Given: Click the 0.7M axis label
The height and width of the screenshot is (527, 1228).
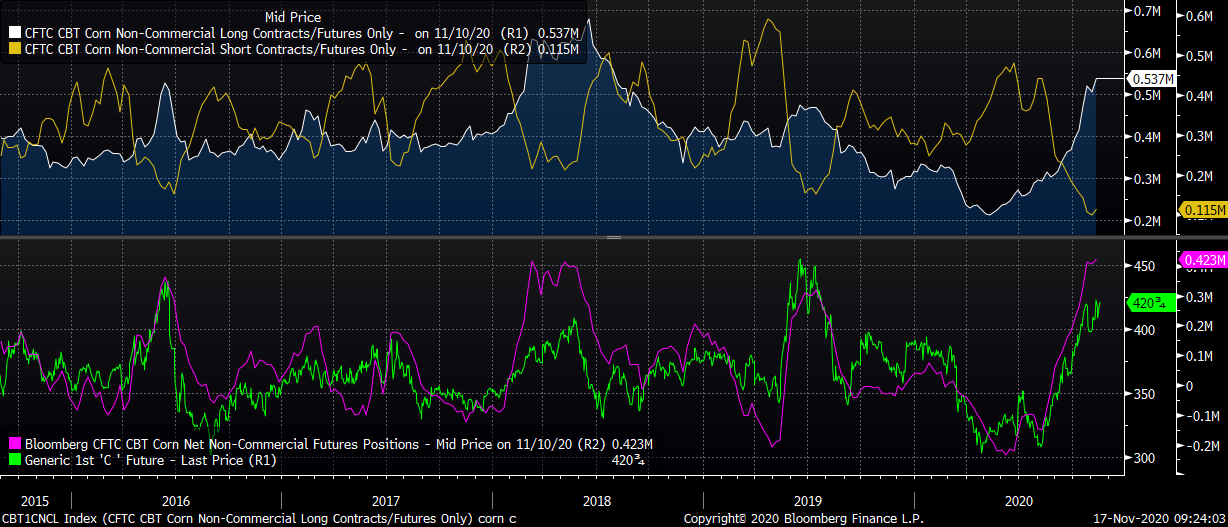Looking at the screenshot, I should click(1146, 11).
